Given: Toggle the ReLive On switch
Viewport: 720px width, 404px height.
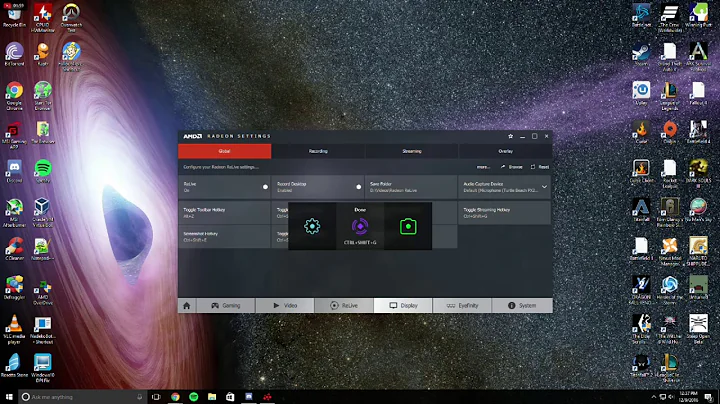Looking at the screenshot, I should pyautogui.click(x=265, y=187).
